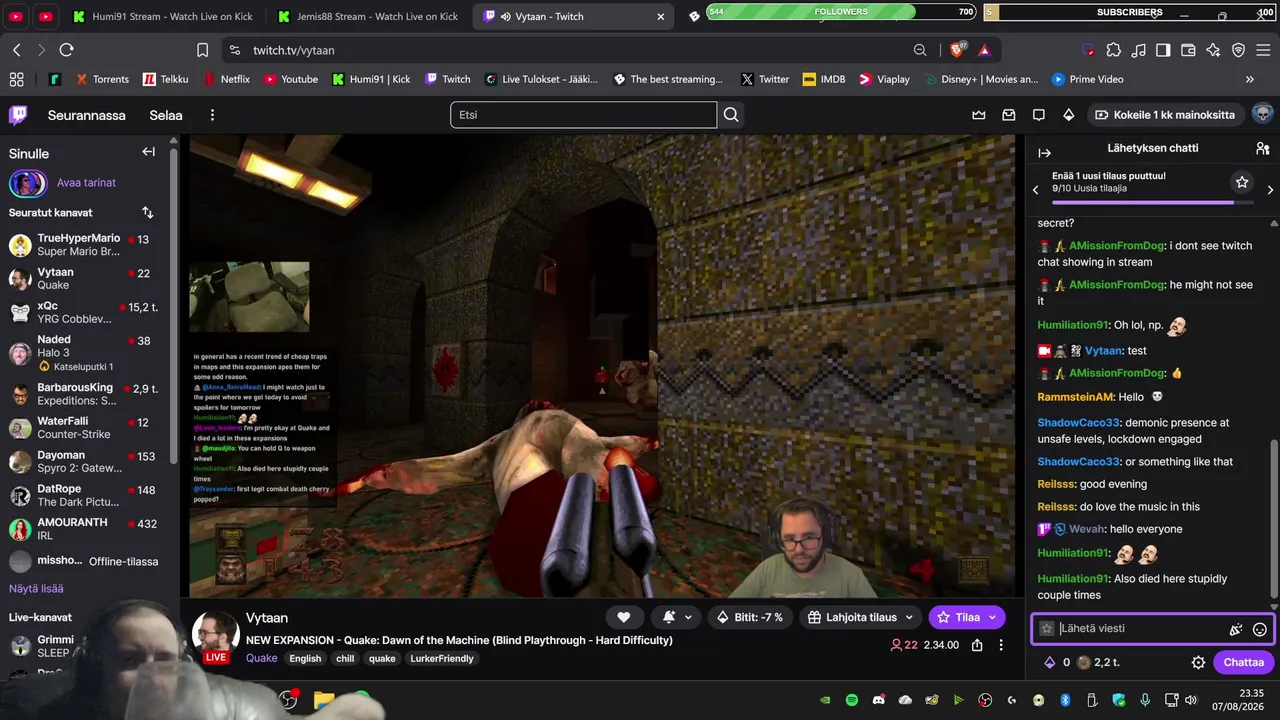Viewport: 1280px width, 720px height.
Task: Open chat community users list
Action: click(x=1262, y=148)
